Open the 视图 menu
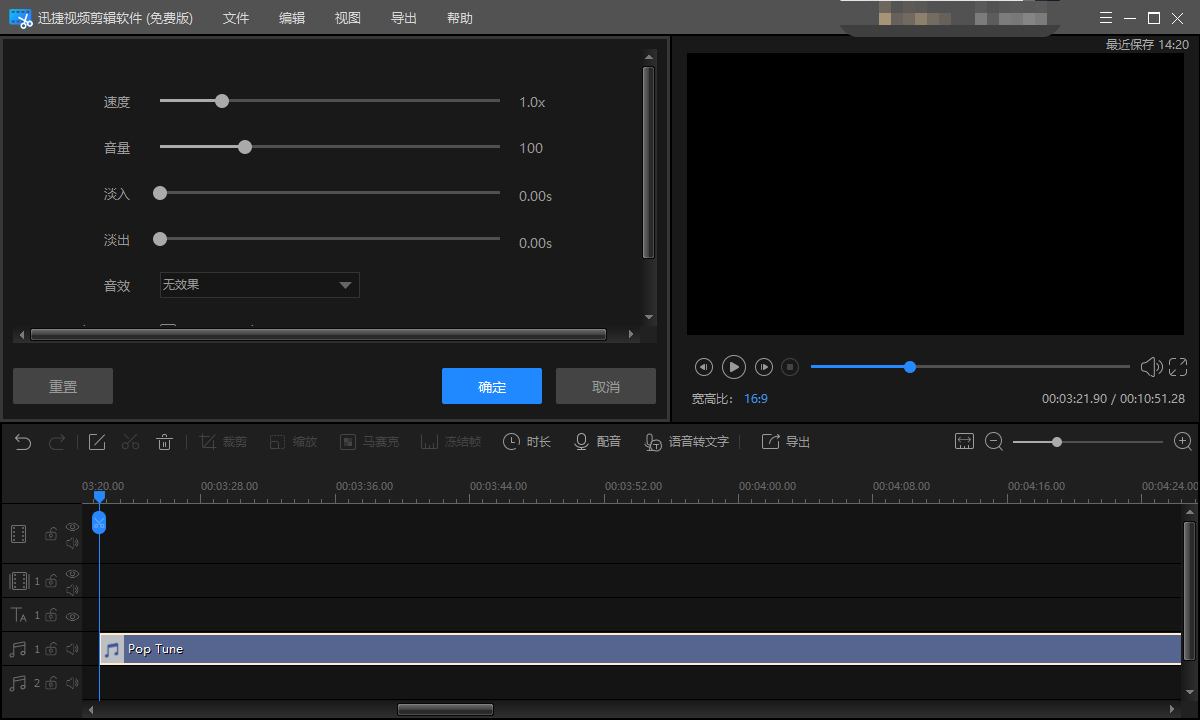The width and height of the screenshot is (1200, 720). point(348,18)
